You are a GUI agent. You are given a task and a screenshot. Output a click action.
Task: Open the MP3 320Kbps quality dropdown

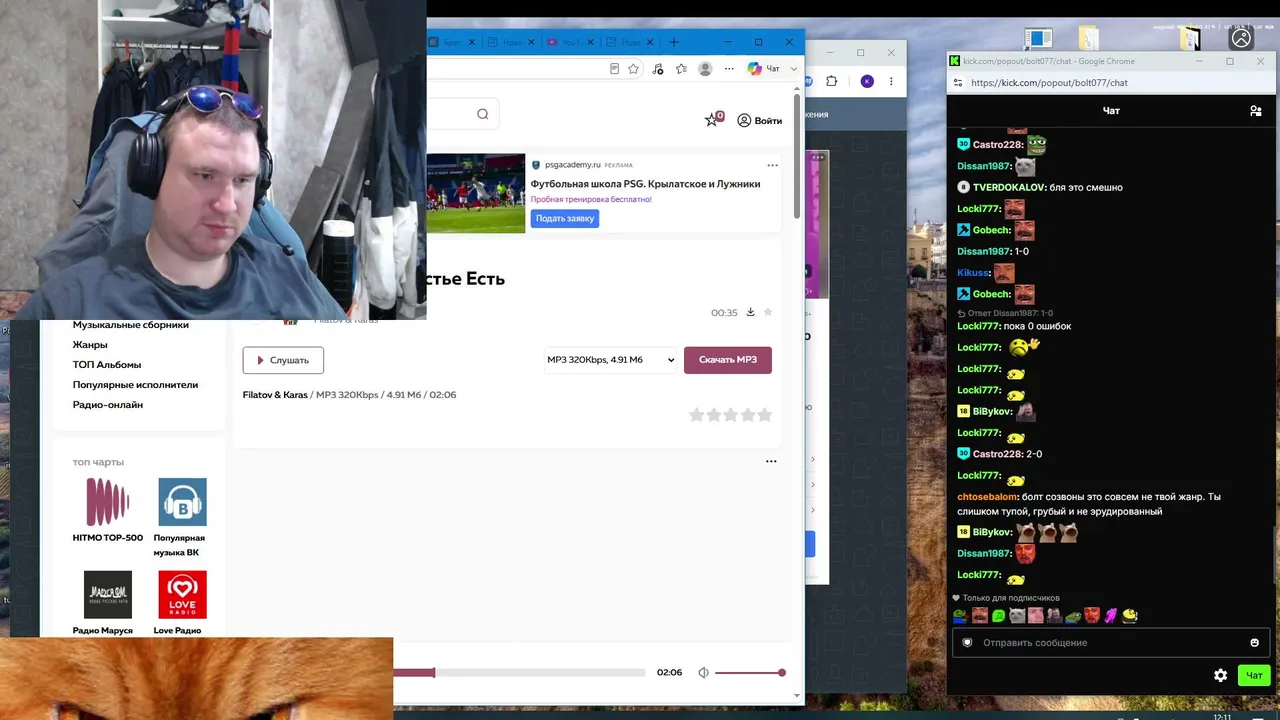(610, 360)
